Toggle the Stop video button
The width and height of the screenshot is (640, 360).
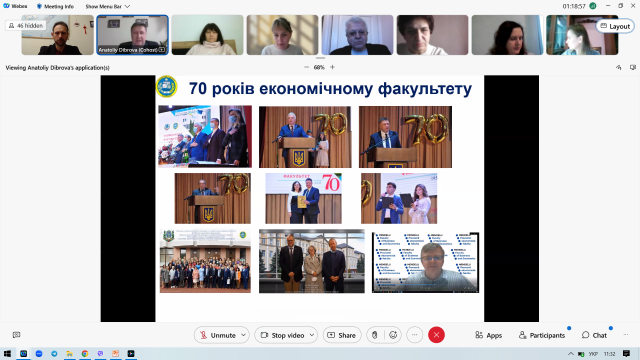click(x=283, y=335)
